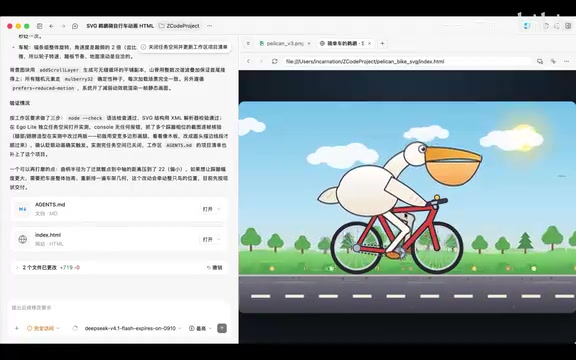This screenshot has width=576, height=360.
Task: Toggle the sidebar panel icon in title bar
Action: click(x=40, y=26)
